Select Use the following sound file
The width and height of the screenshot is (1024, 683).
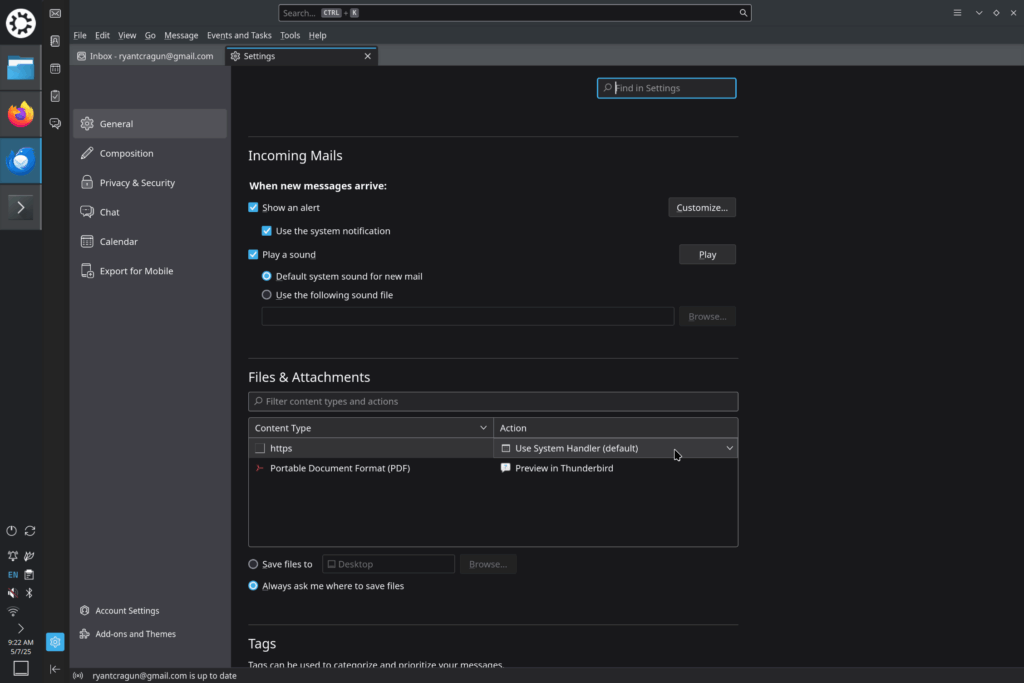coord(266,295)
